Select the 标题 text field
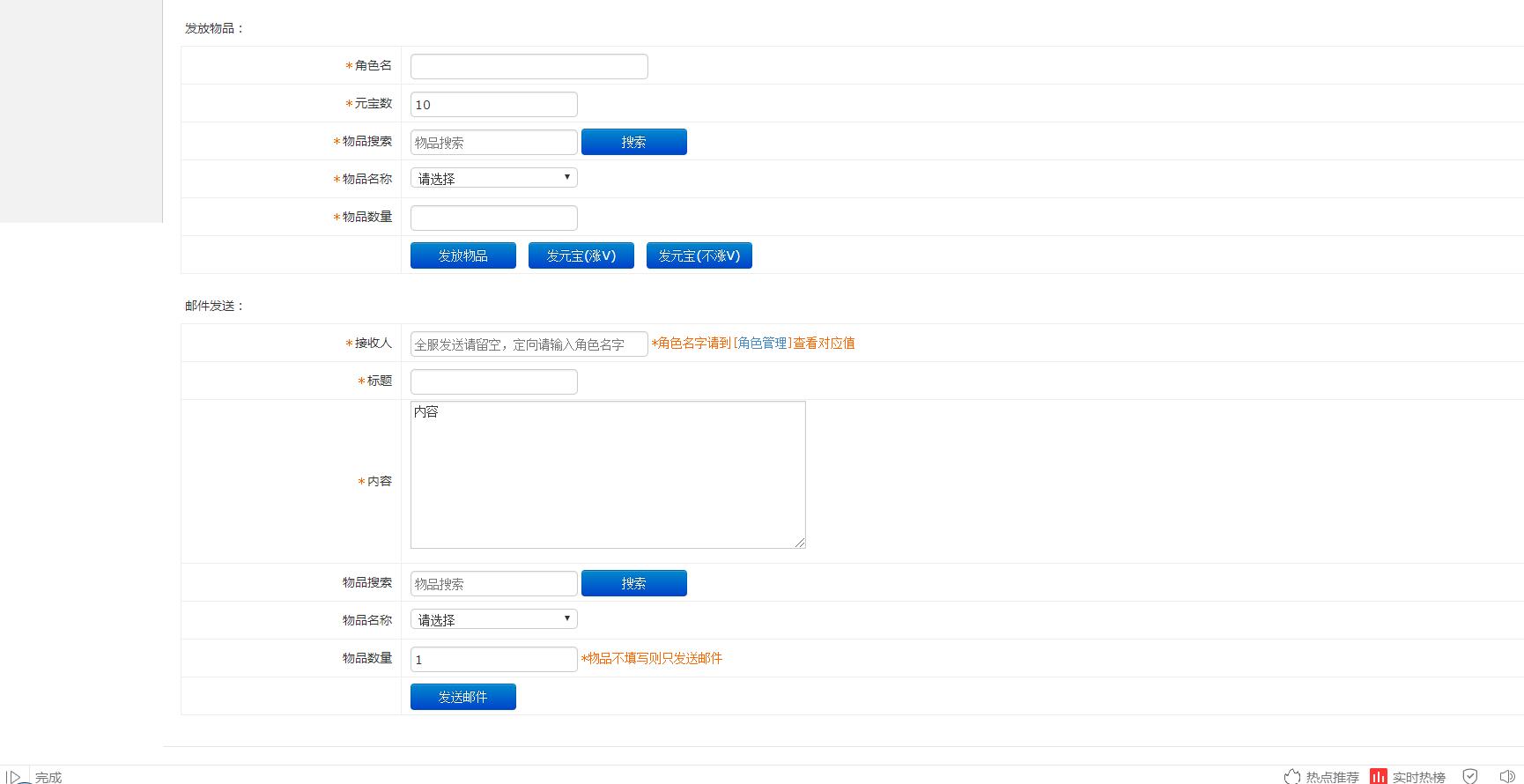This screenshot has width=1524, height=784. click(x=493, y=381)
